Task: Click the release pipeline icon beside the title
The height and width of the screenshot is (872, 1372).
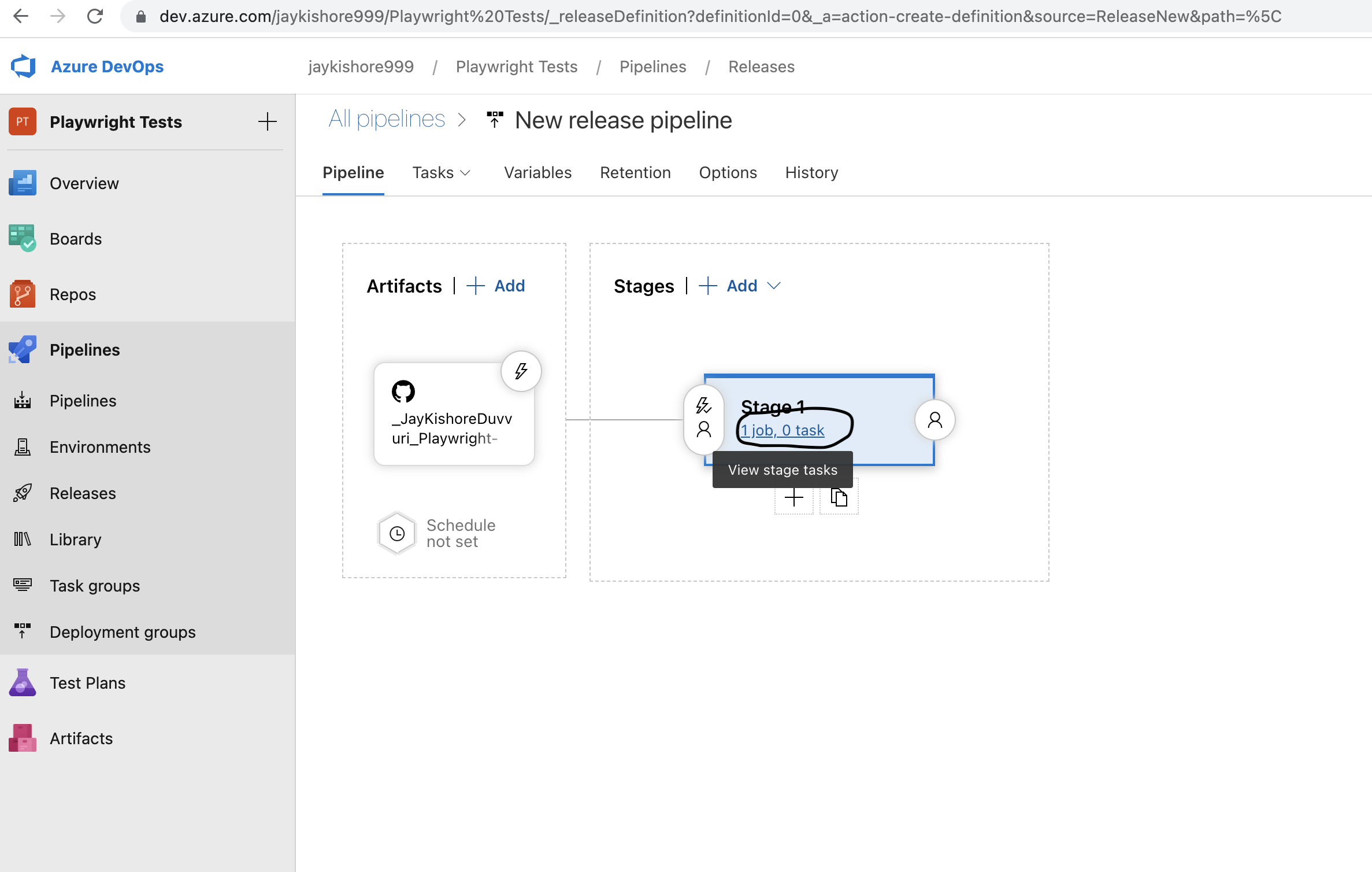Action: pos(495,120)
